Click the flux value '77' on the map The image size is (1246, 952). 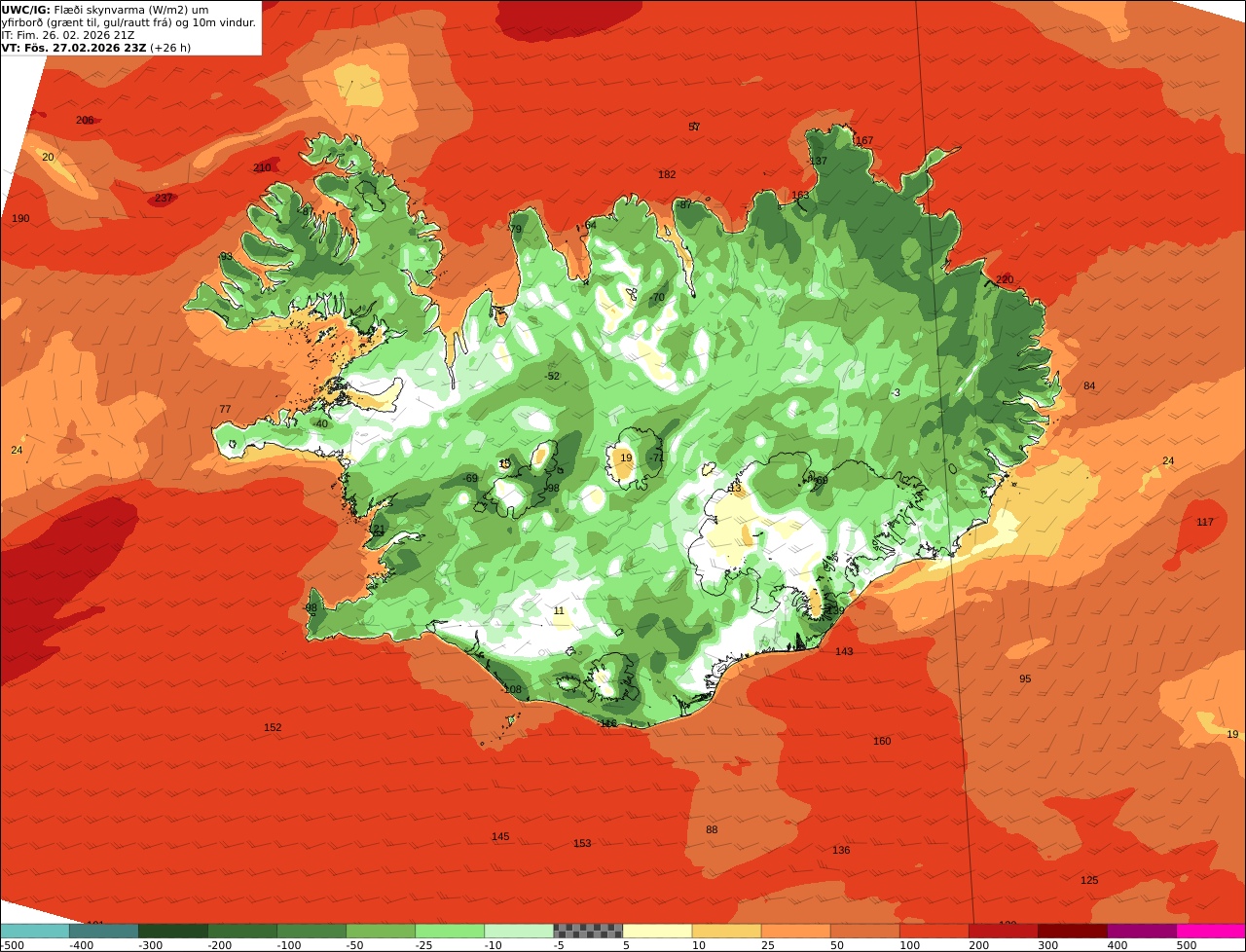tap(225, 409)
